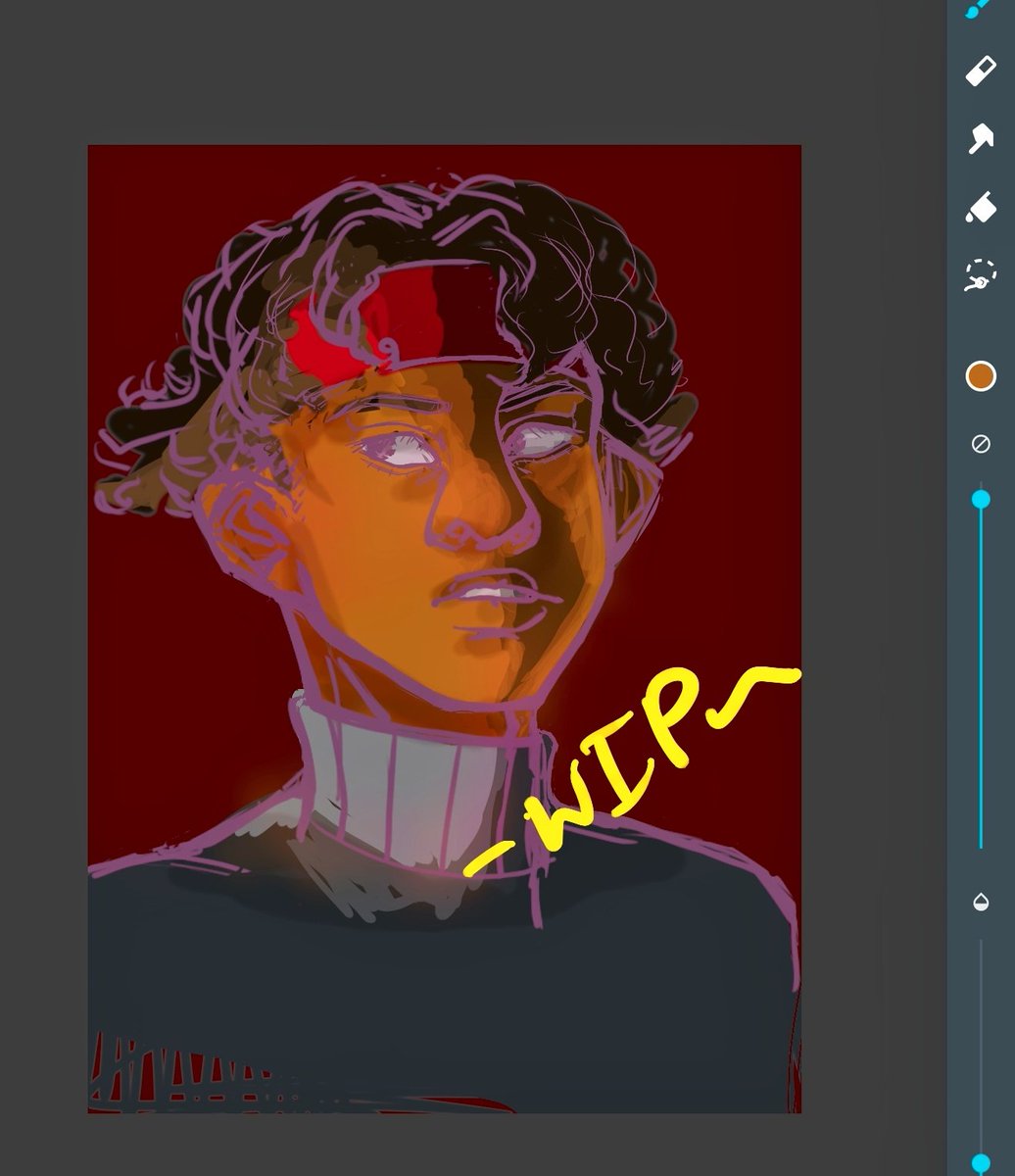Click the flow slider bottom handle
Screen dimensions: 1015x1176
[981, 1163]
